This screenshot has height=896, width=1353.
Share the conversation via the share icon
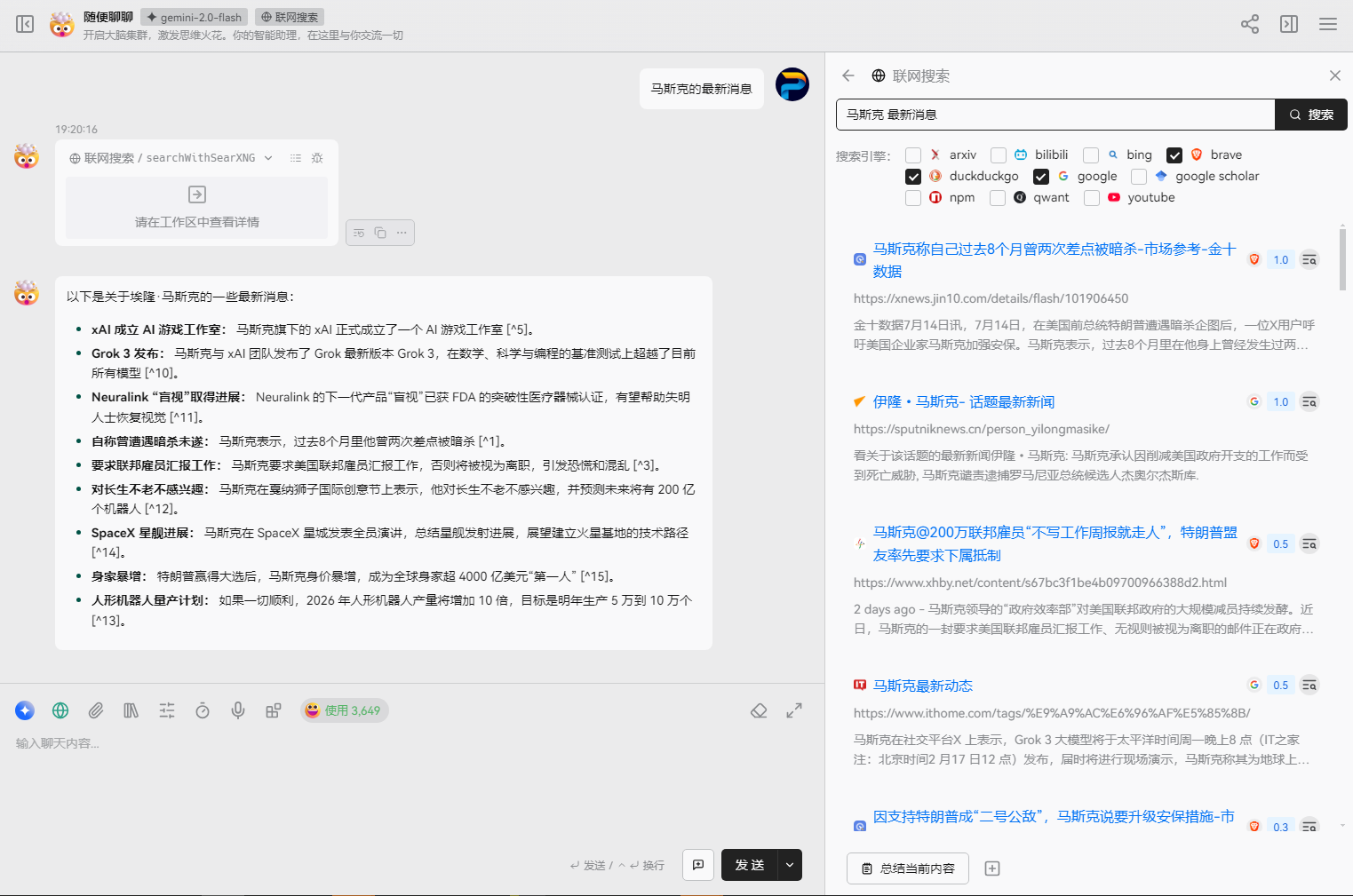[1250, 24]
